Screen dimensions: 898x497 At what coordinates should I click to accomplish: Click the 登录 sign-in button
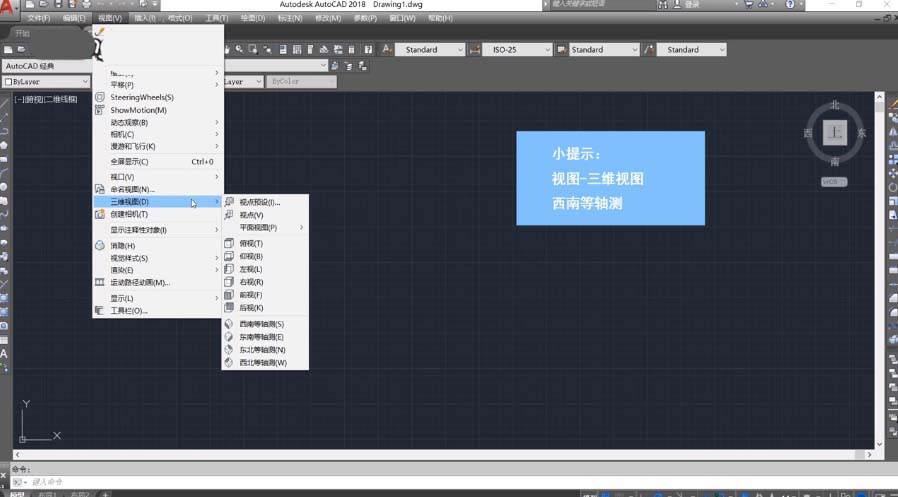(x=692, y=4)
